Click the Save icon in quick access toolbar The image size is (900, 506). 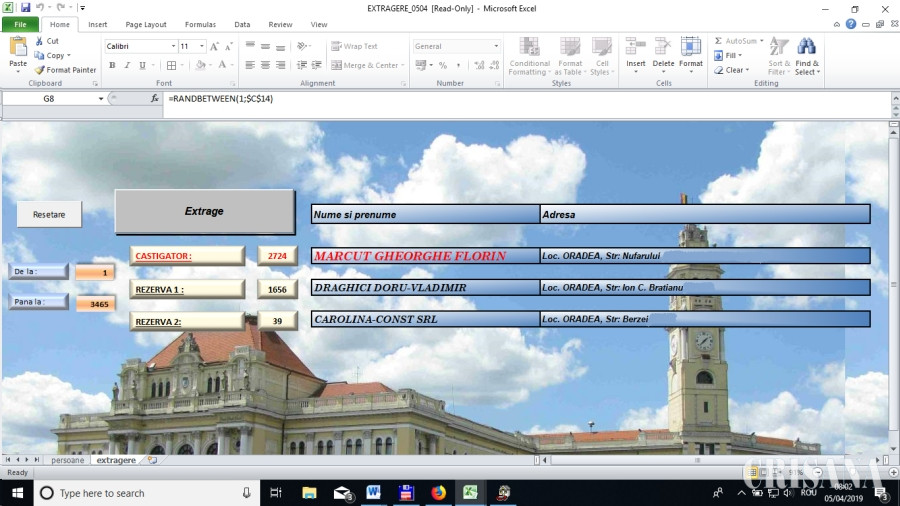coord(25,8)
